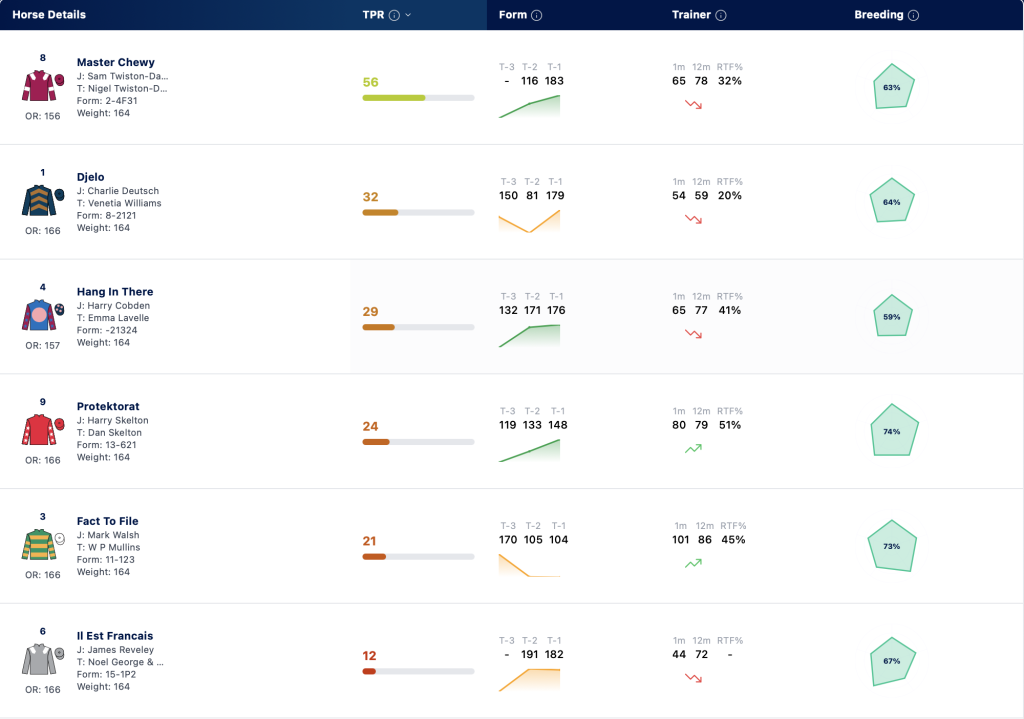Open the Fact To File horse link

[x=108, y=521]
